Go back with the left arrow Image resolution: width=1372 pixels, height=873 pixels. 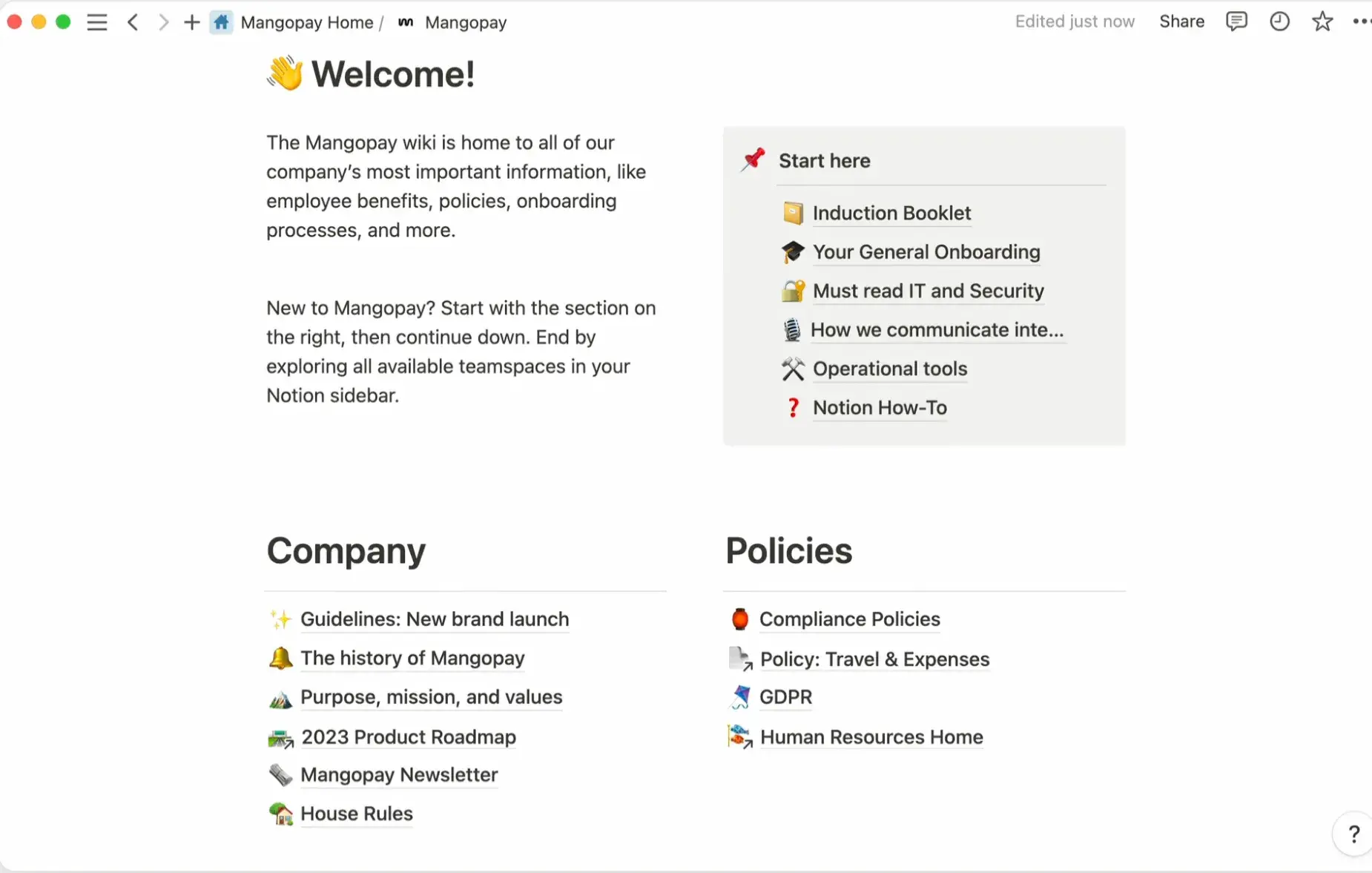[133, 22]
